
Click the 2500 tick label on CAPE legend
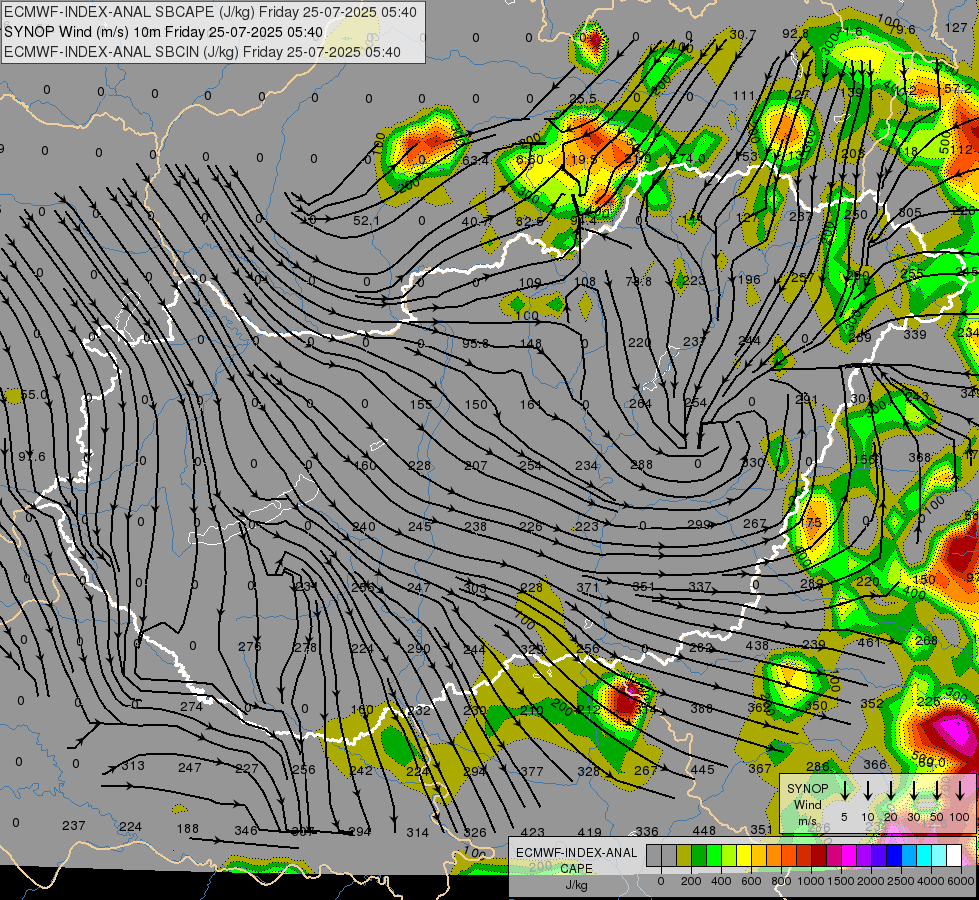point(900,881)
